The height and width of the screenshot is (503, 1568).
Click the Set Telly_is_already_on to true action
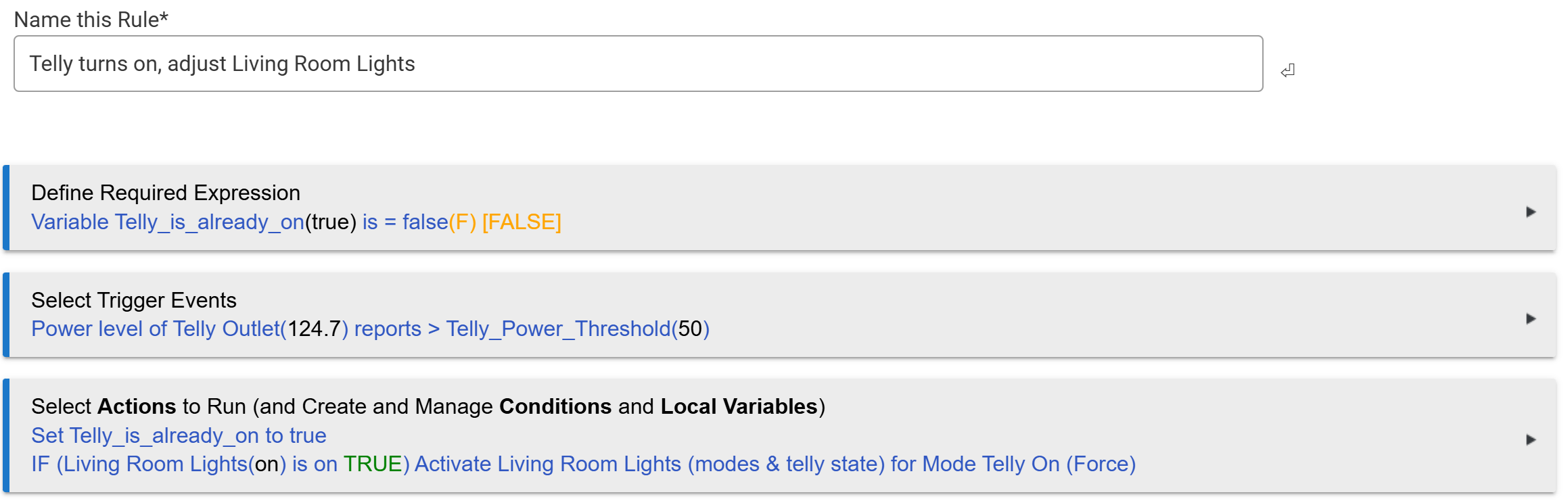(179, 436)
